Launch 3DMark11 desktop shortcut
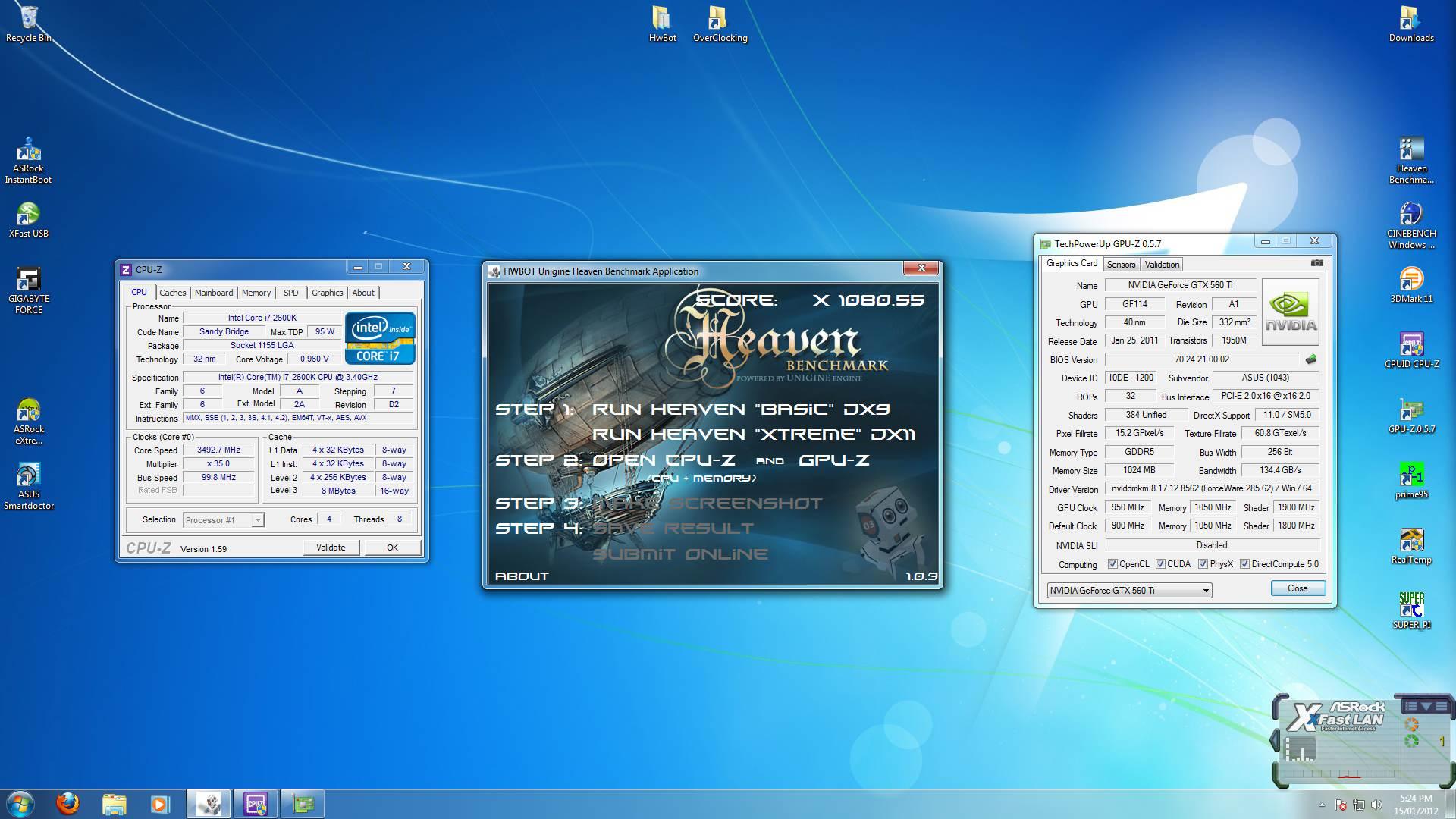This screenshot has width=1456, height=819. pyautogui.click(x=1411, y=285)
